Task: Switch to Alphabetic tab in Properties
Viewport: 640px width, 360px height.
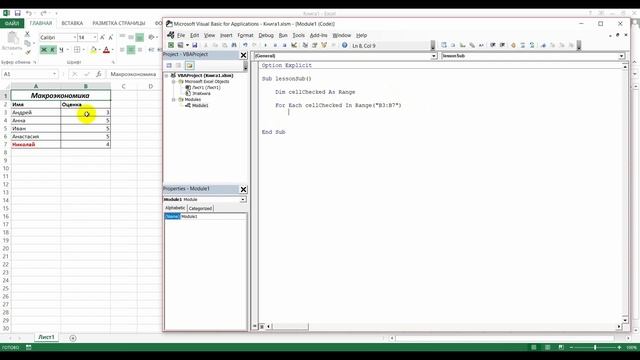Action: tap(175, 208)
